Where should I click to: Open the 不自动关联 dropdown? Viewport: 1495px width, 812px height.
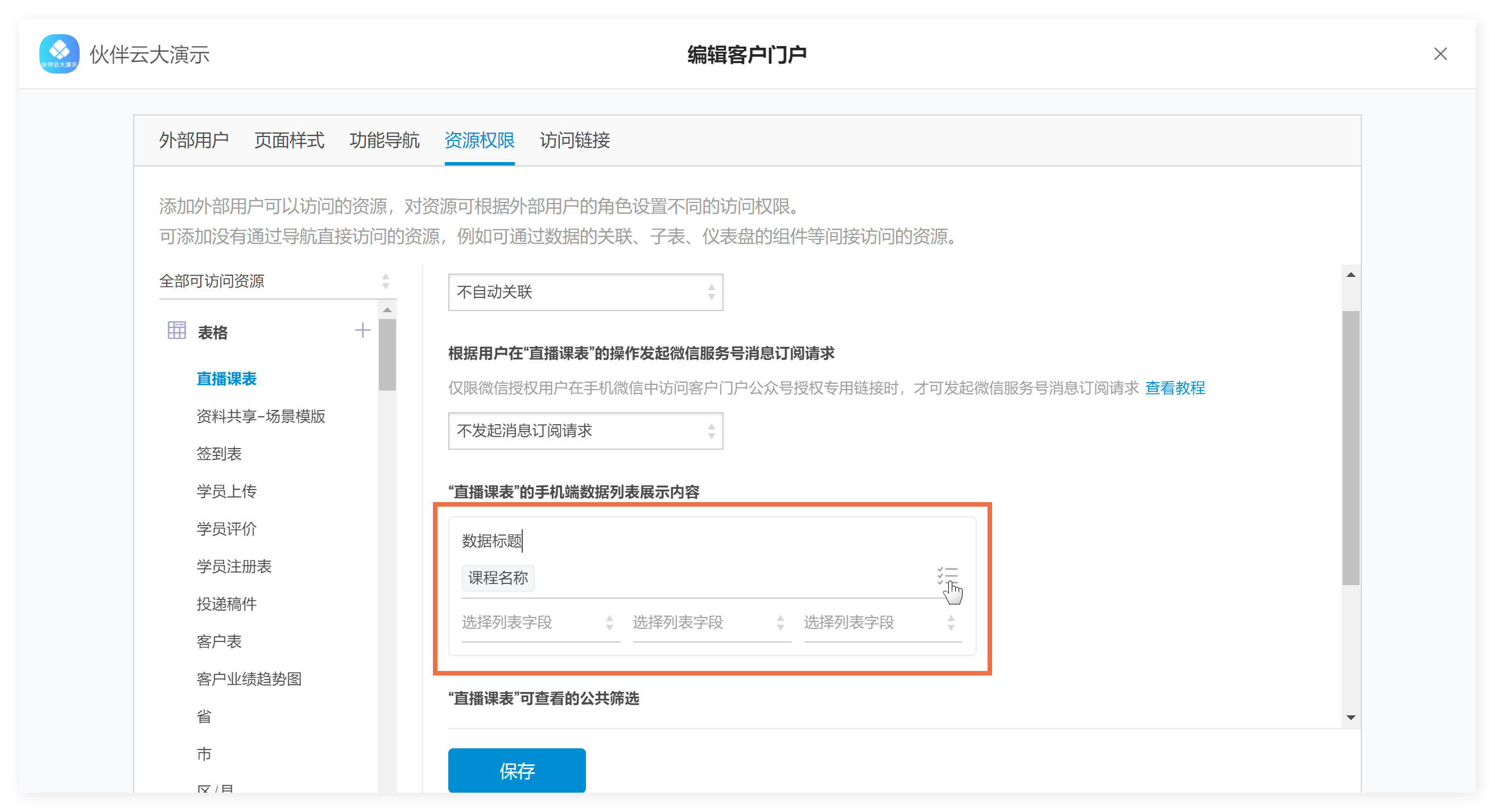(x=585, y=292)
